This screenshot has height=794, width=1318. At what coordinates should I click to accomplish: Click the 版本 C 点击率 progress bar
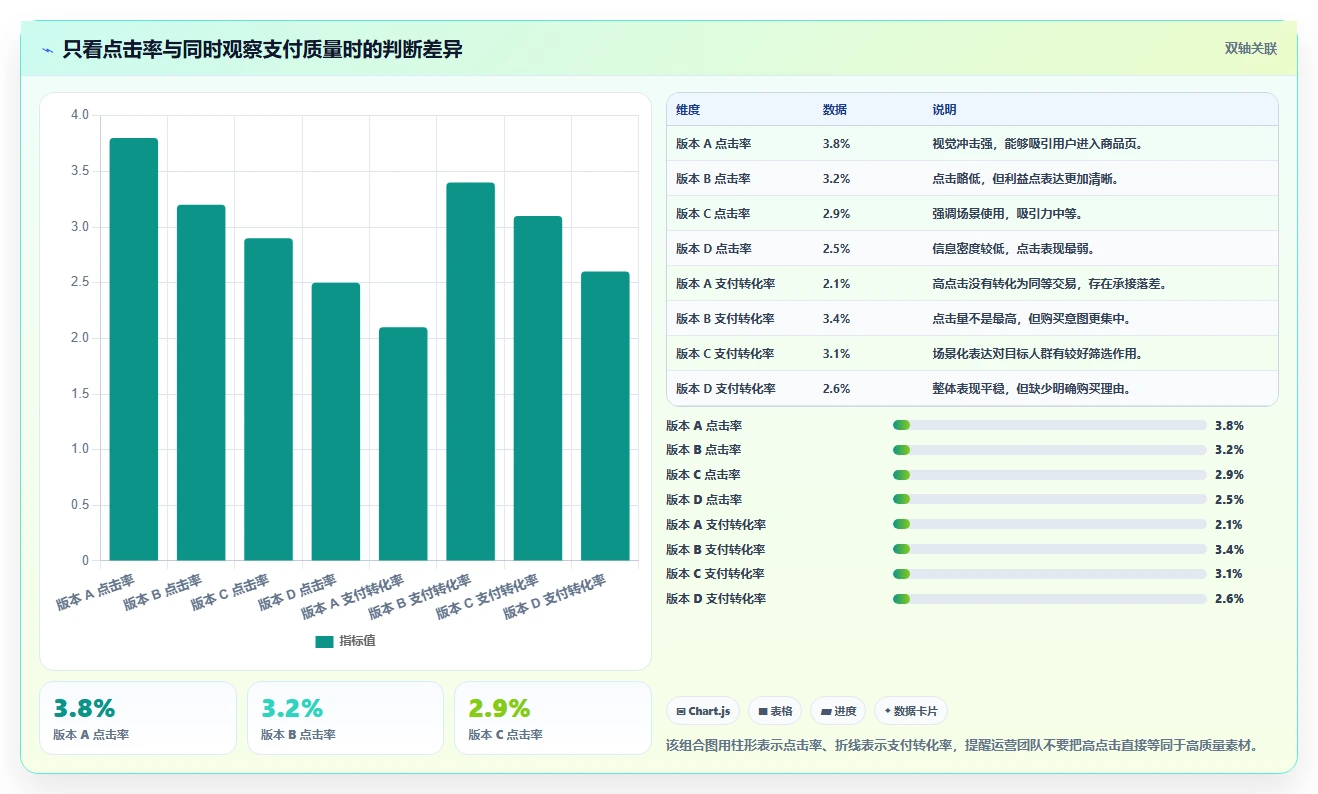[1050, 475]
